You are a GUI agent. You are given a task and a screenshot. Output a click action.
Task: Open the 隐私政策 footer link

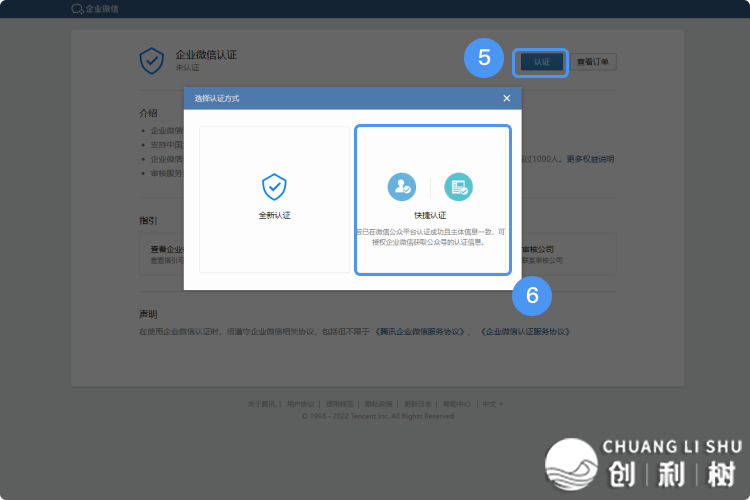378,404
